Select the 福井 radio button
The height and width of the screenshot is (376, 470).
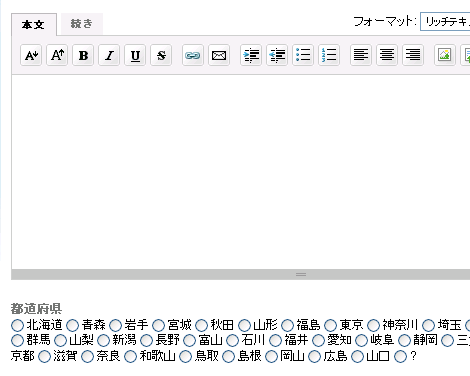pos(275,341)
